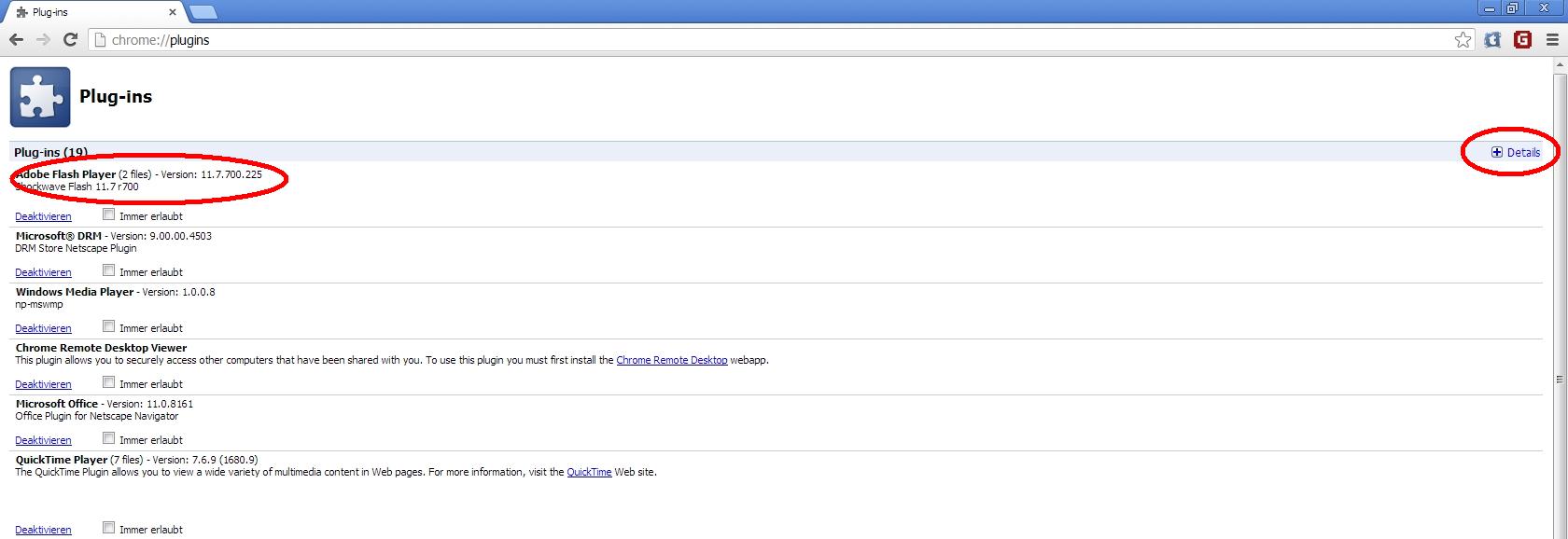Deactivate the Windows Media Player plugin
This screenshot has height=539, width=1568.
(x=43, y=328)
